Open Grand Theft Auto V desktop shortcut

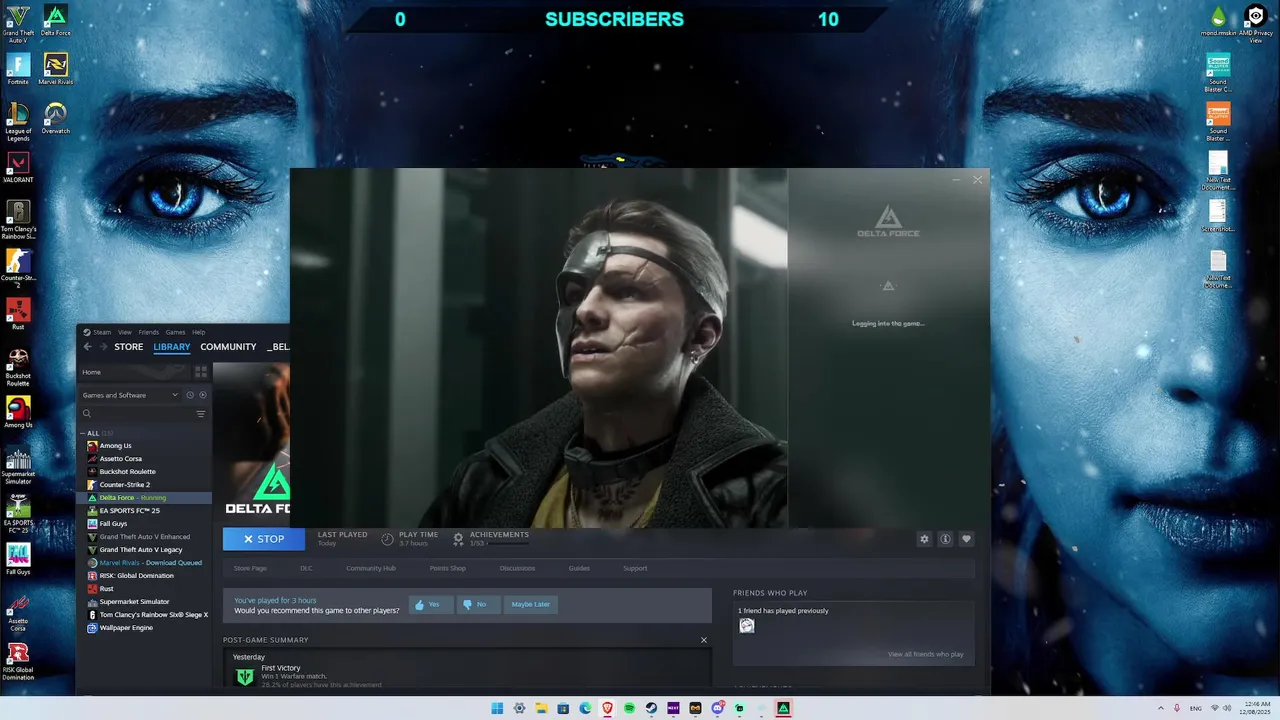[x=18, y=24]
